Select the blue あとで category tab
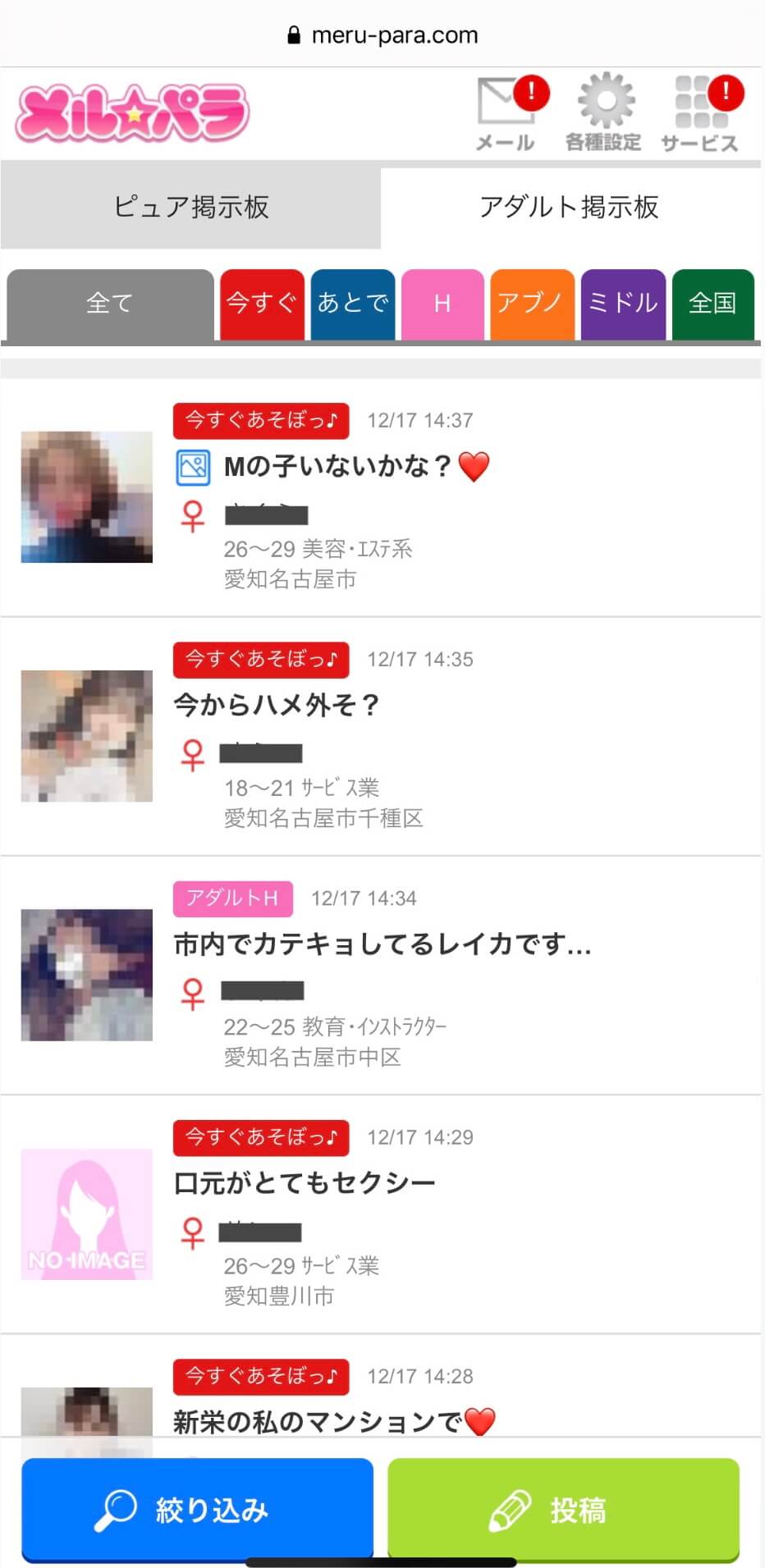 353,304
